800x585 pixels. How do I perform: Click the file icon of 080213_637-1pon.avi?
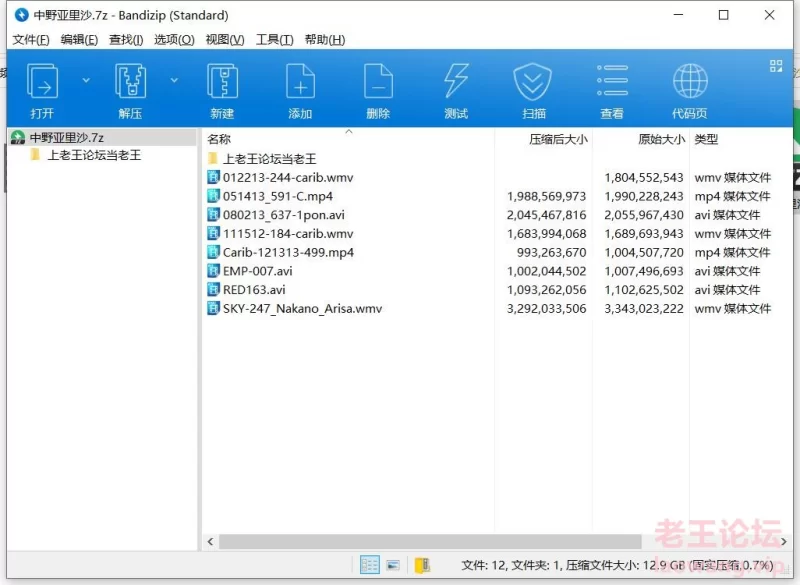coord(213,215)
